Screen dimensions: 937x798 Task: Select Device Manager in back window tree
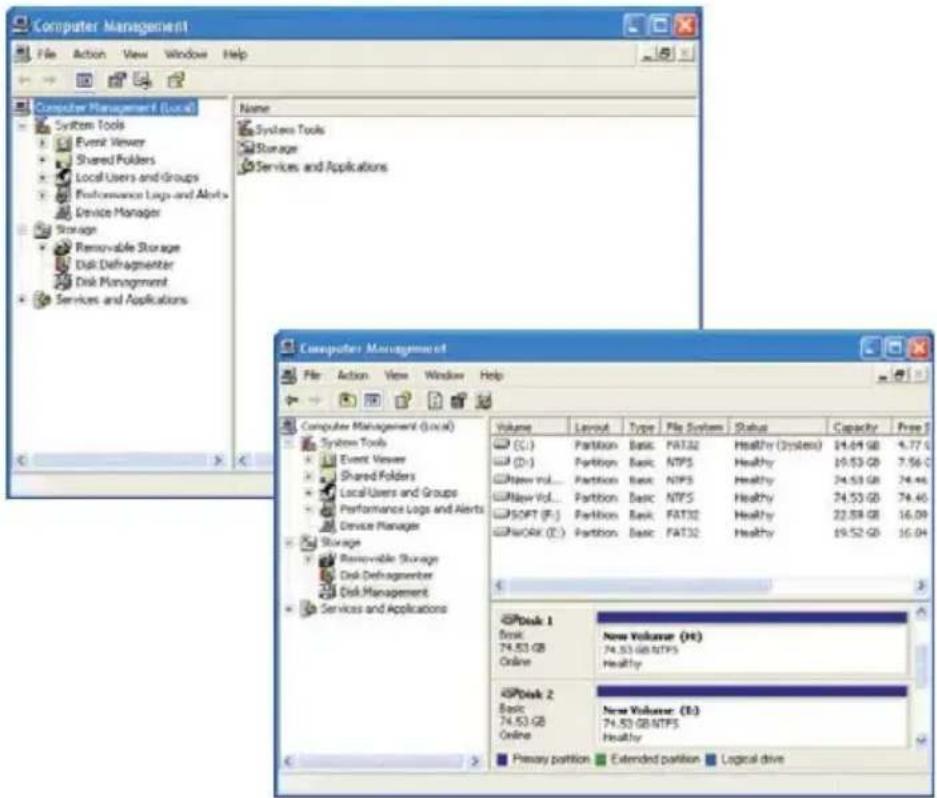(x=118, y=212)
